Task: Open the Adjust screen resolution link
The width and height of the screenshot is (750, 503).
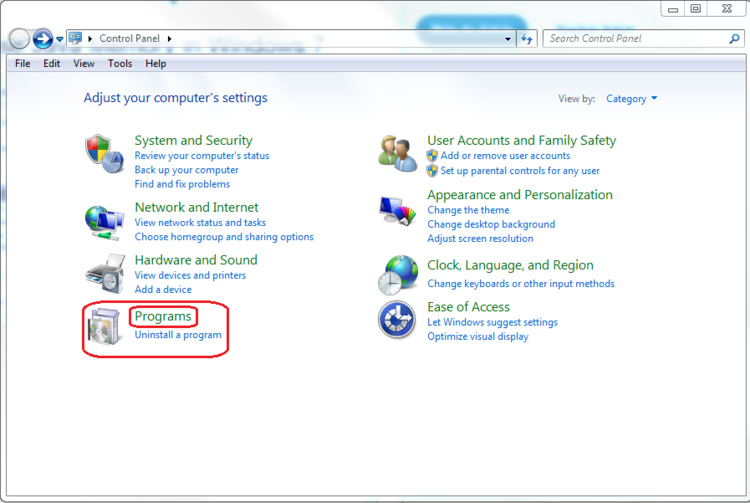Action: [x=480, y=239]
